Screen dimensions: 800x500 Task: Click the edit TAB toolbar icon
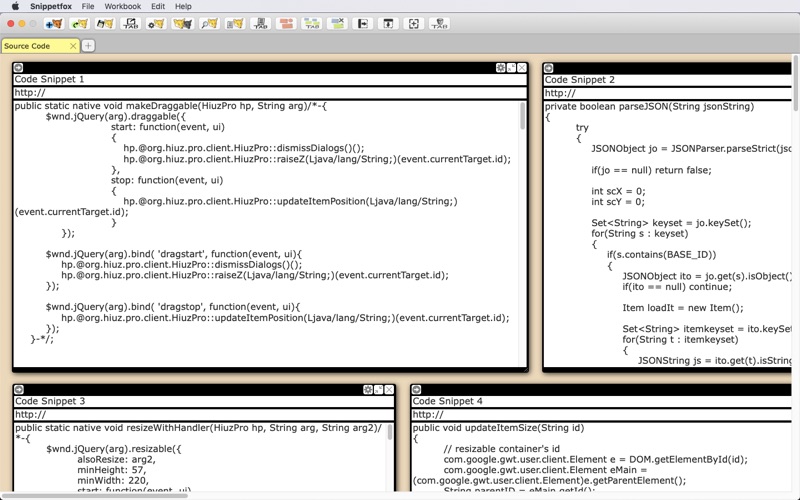click(x=131, y=23)
